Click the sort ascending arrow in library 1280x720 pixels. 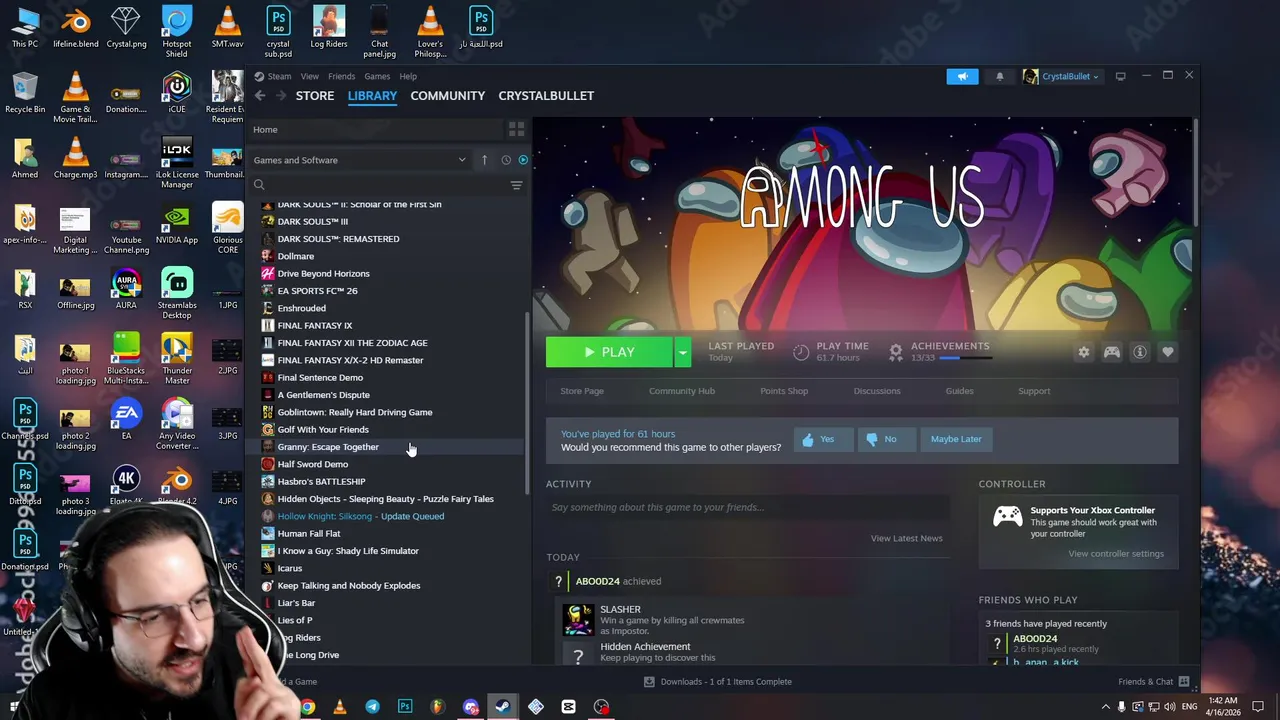click(484, 160)
